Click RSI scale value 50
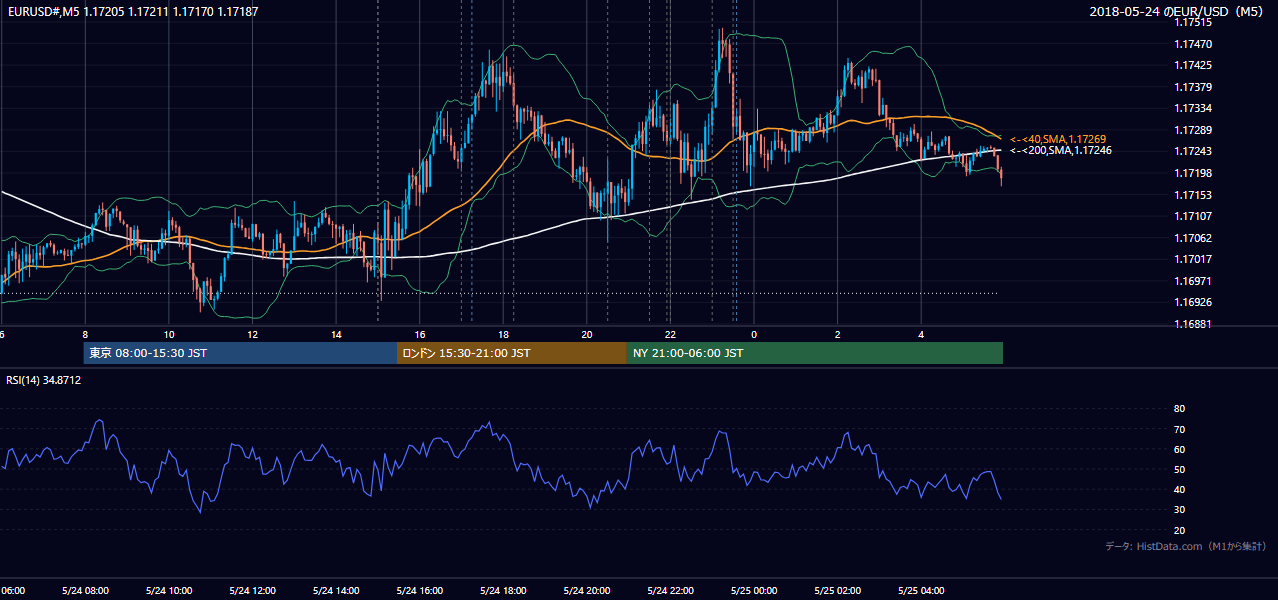This screenshot has height=600, width=1278. pos(1179,469)
